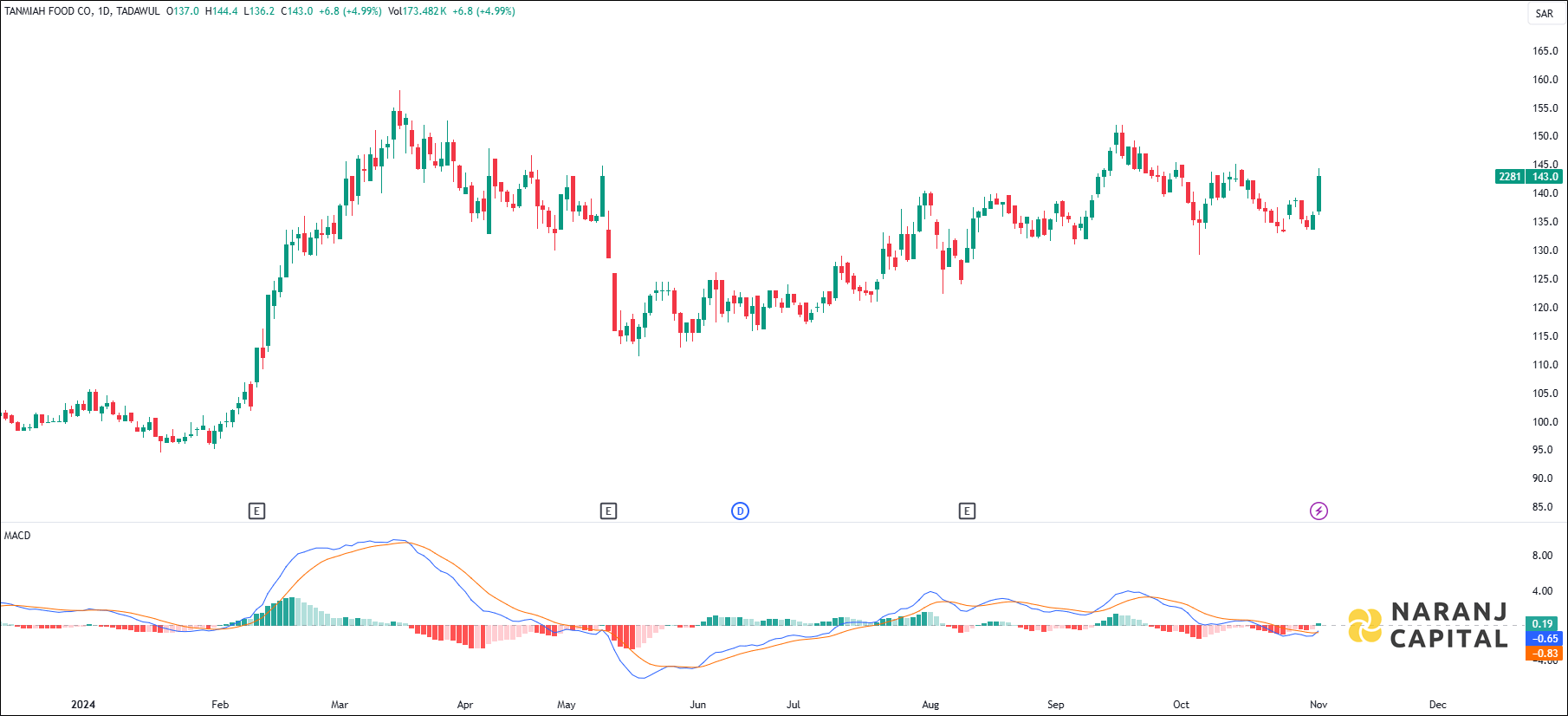Click the 165.0 price axis label
This screenshot has height=716, width=1568.
tap(1545, 51)
